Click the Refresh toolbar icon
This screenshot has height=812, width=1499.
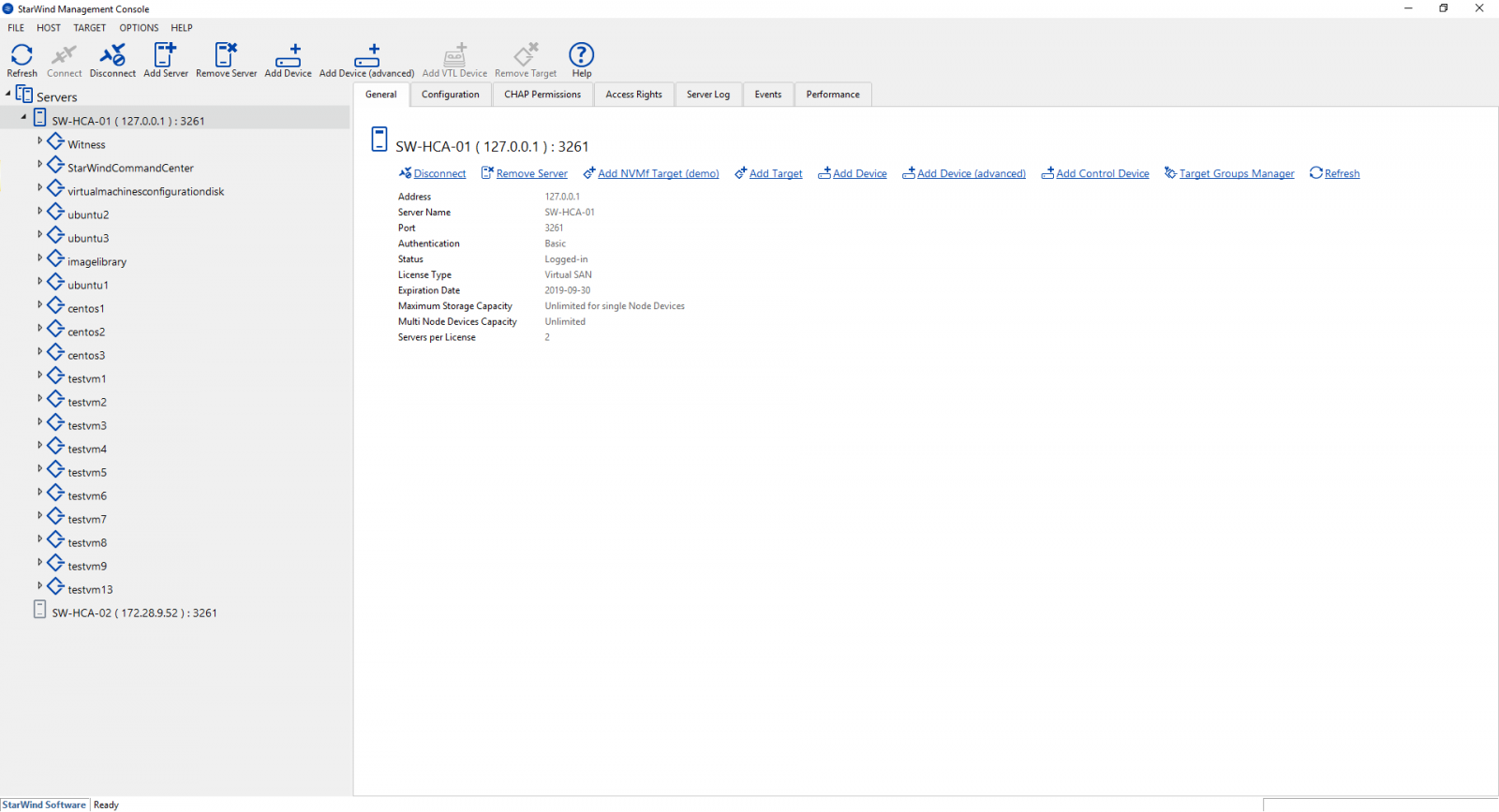(x=22, y=55)
